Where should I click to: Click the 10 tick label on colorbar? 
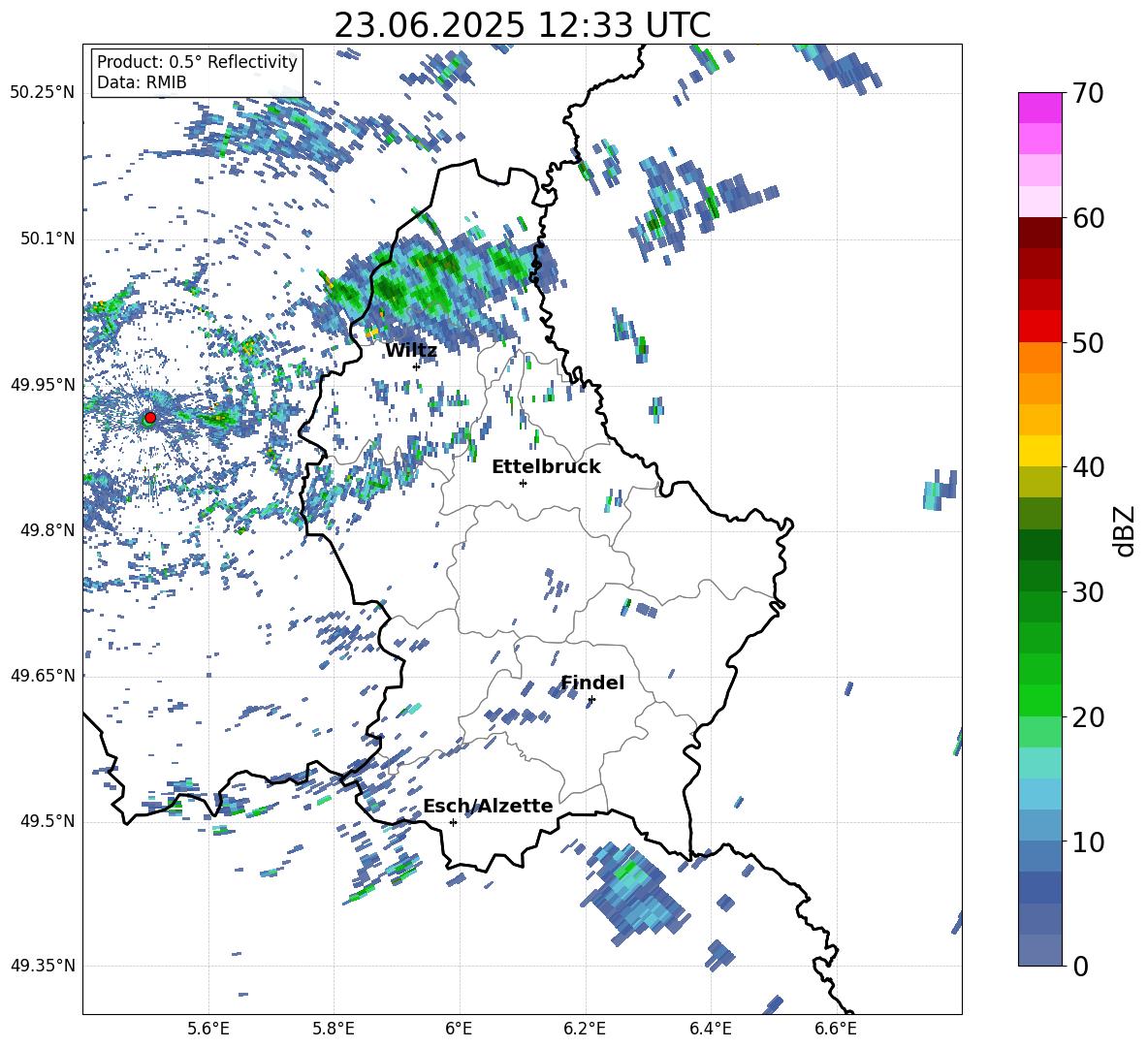[1088, 842]
